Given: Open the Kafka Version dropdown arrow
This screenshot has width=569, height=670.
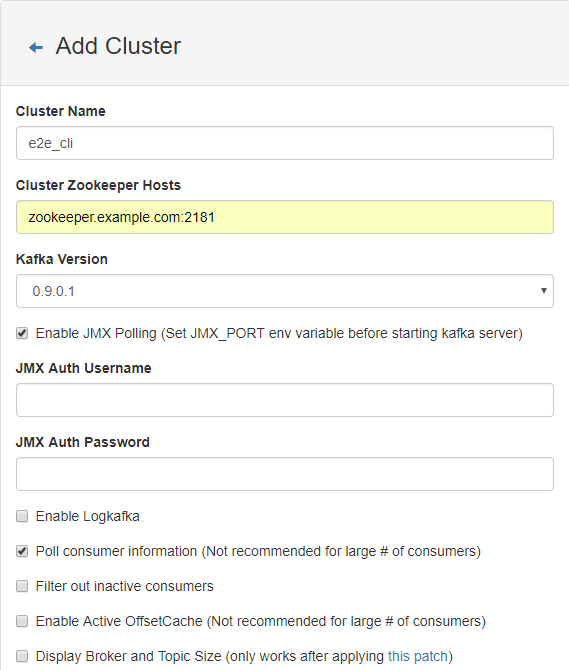Looking at the screenshot, I should pos(543,291).
